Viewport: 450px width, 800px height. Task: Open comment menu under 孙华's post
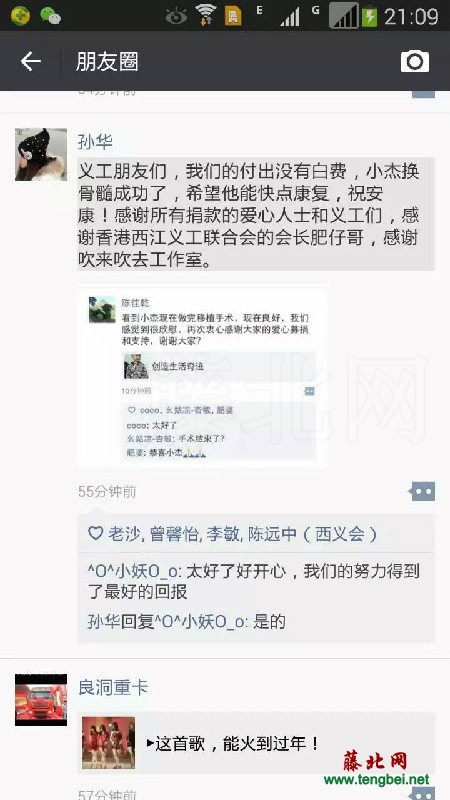pyautogui.click(x=422, y=492)
